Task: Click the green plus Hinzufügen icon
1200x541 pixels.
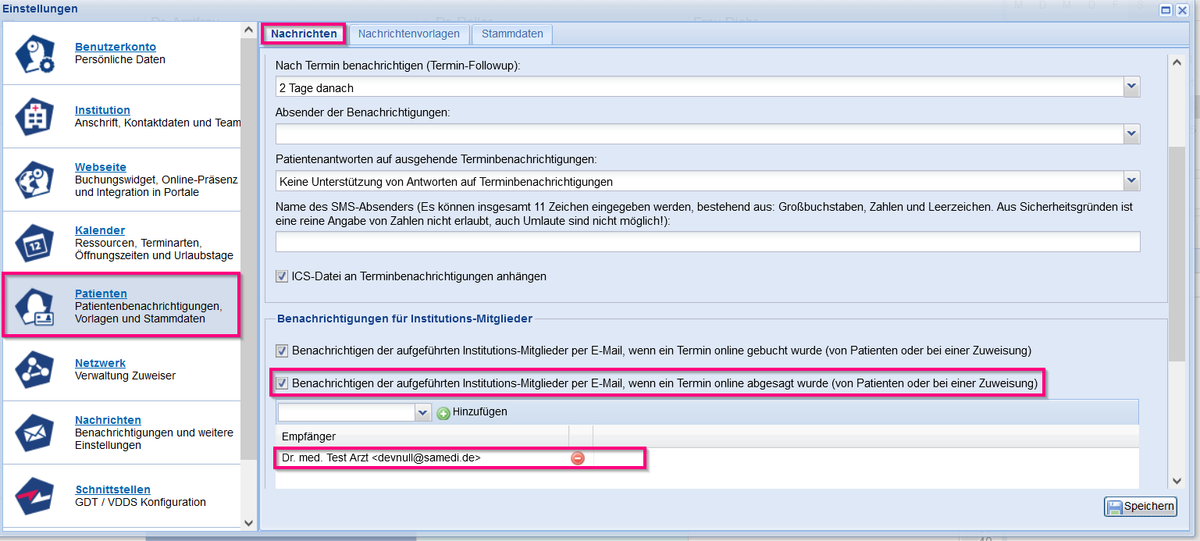Action: click(443, 412)
